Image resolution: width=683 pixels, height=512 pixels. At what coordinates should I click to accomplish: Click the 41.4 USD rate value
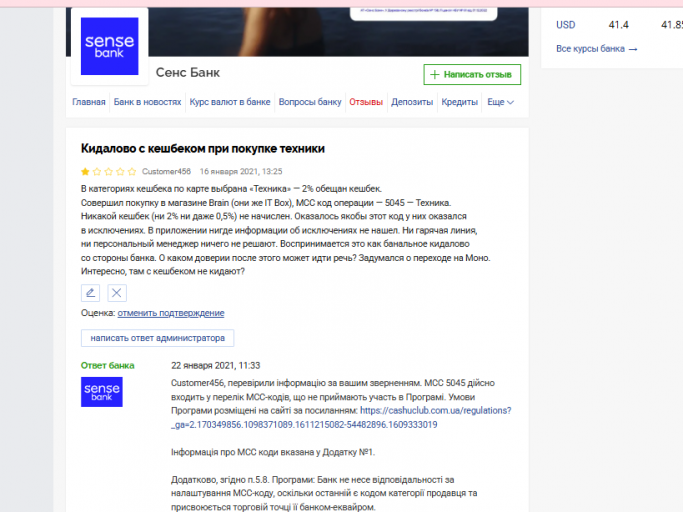[x=619, y=25]
